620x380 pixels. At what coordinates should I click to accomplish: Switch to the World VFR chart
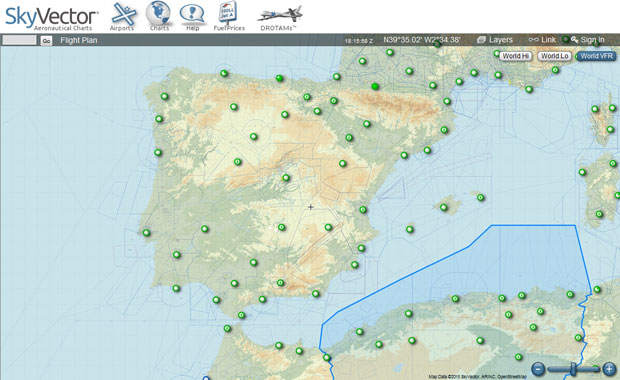coord(596,56)
